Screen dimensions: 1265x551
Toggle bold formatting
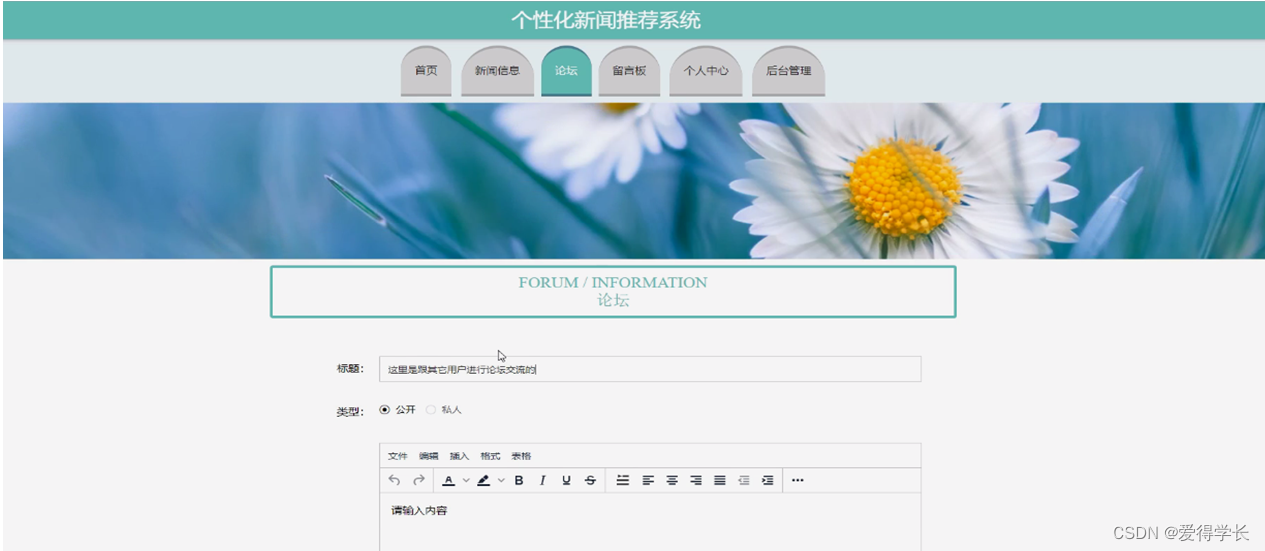pos(519,480)
